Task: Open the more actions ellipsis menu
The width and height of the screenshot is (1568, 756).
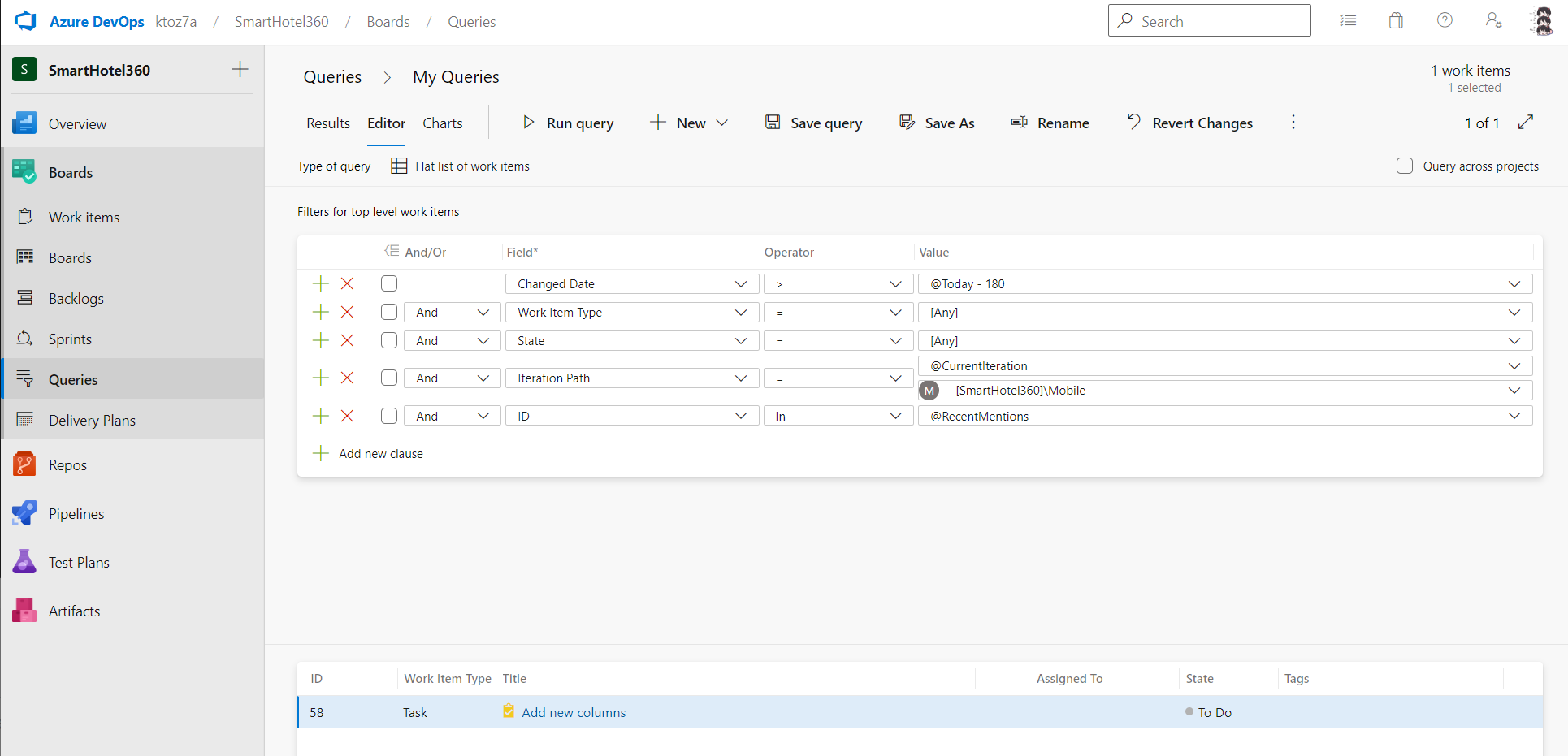Action: tap(1293, 123)
